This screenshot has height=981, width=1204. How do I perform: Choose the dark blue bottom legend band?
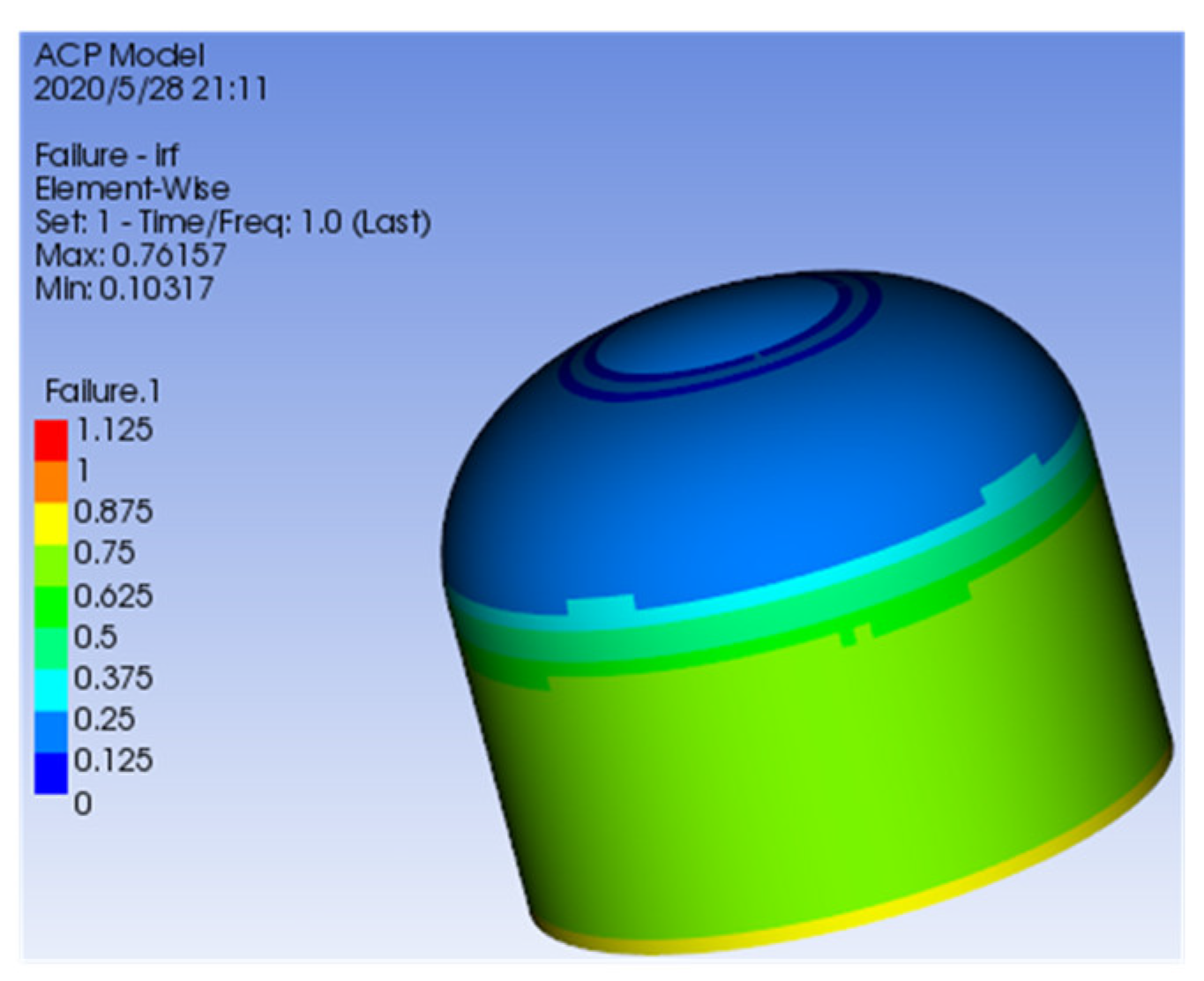coord(51,773)
